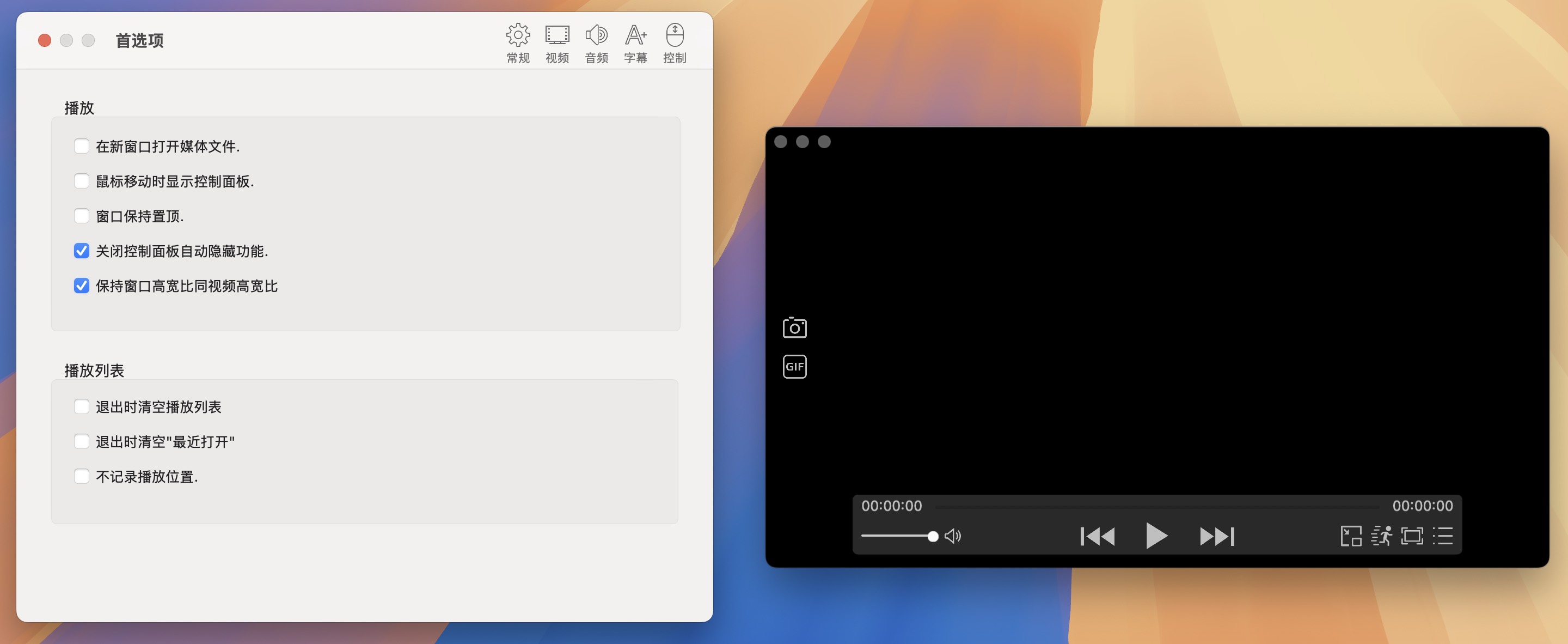Open playback speed settings (running figure icon)

coord(1382,536)
